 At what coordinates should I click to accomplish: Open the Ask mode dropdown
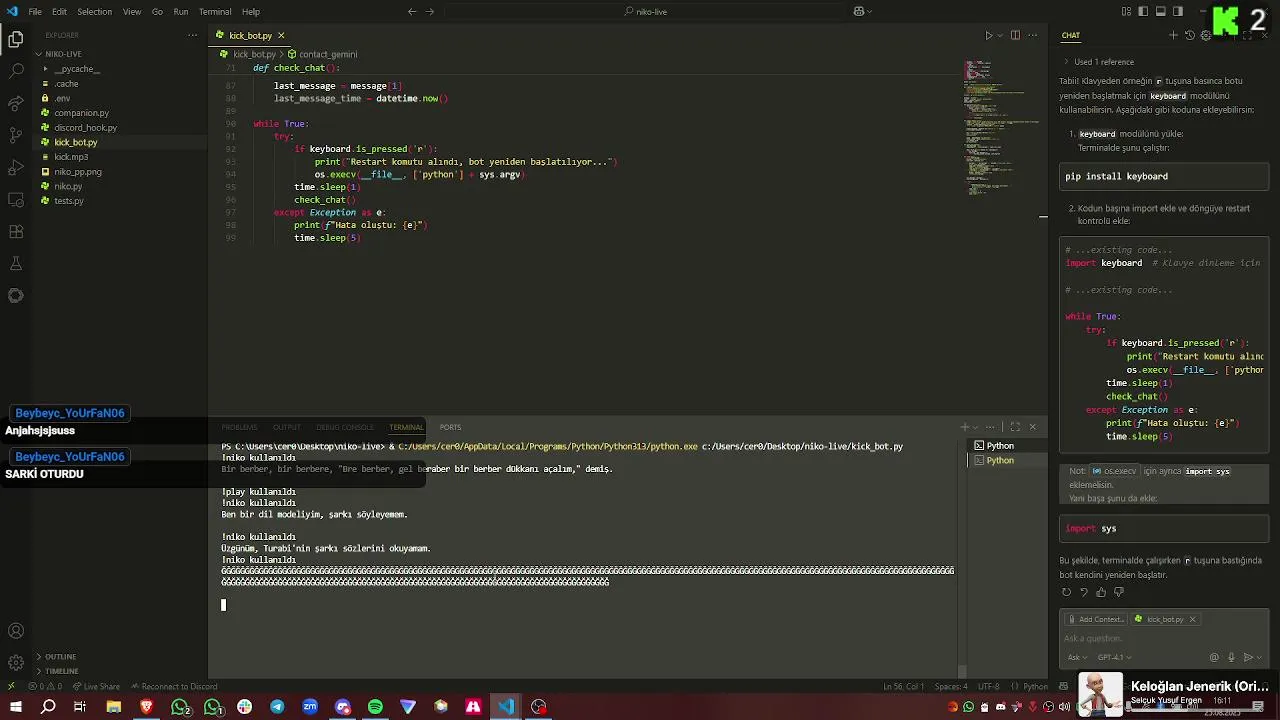[1077, 657]
